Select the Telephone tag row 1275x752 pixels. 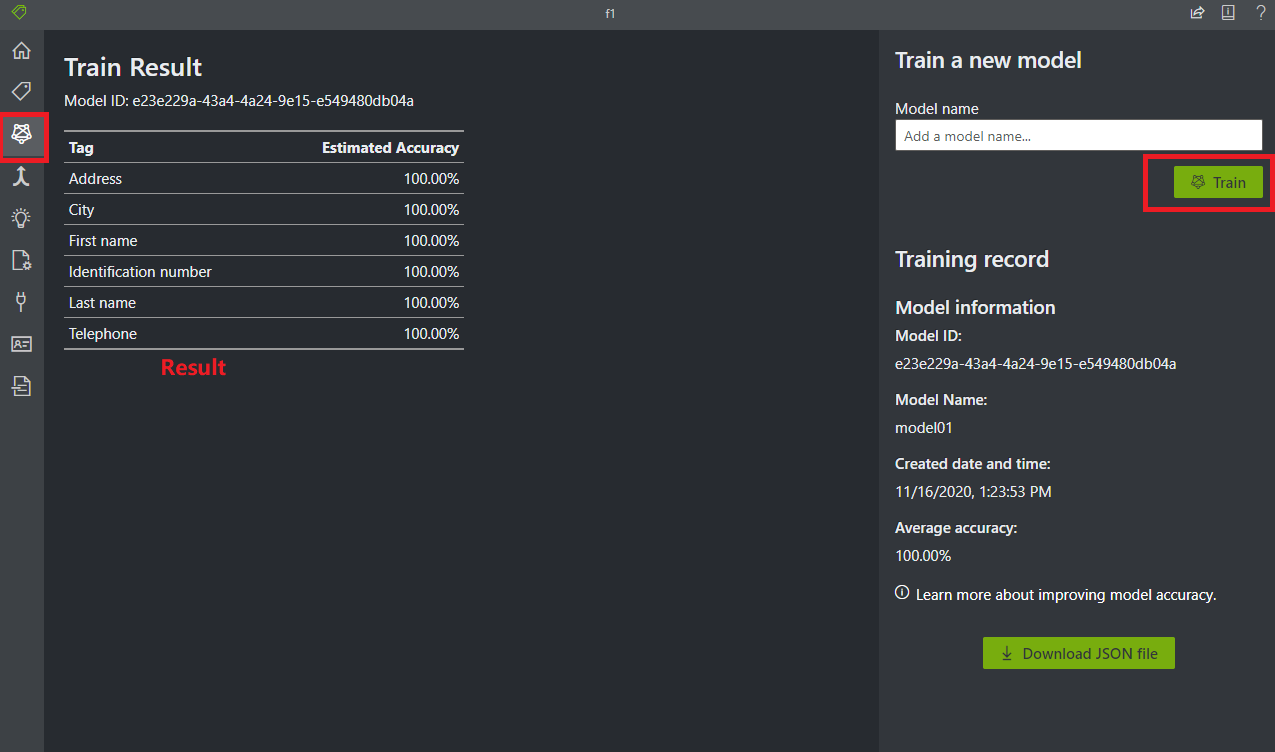264,334
